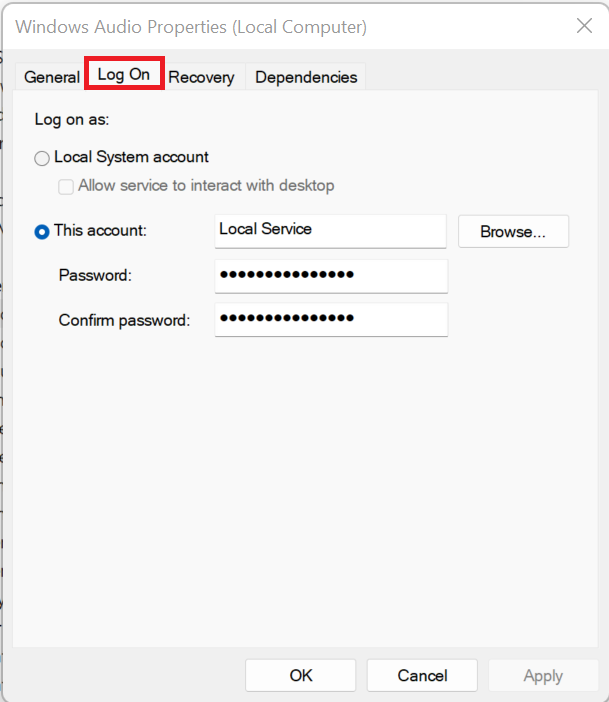Click the Apply button
Screen dimensions: 609x702
[543, 676]
